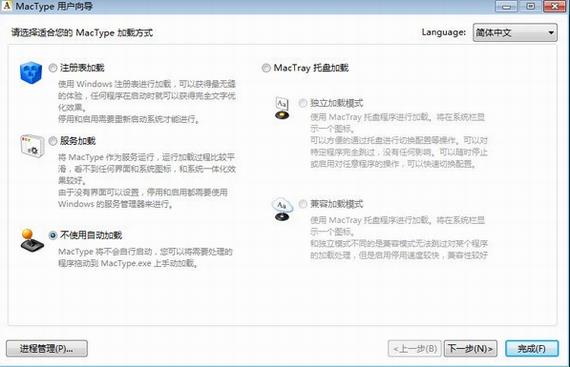Open the Language dropdown 简体中文

pos(515,33)
